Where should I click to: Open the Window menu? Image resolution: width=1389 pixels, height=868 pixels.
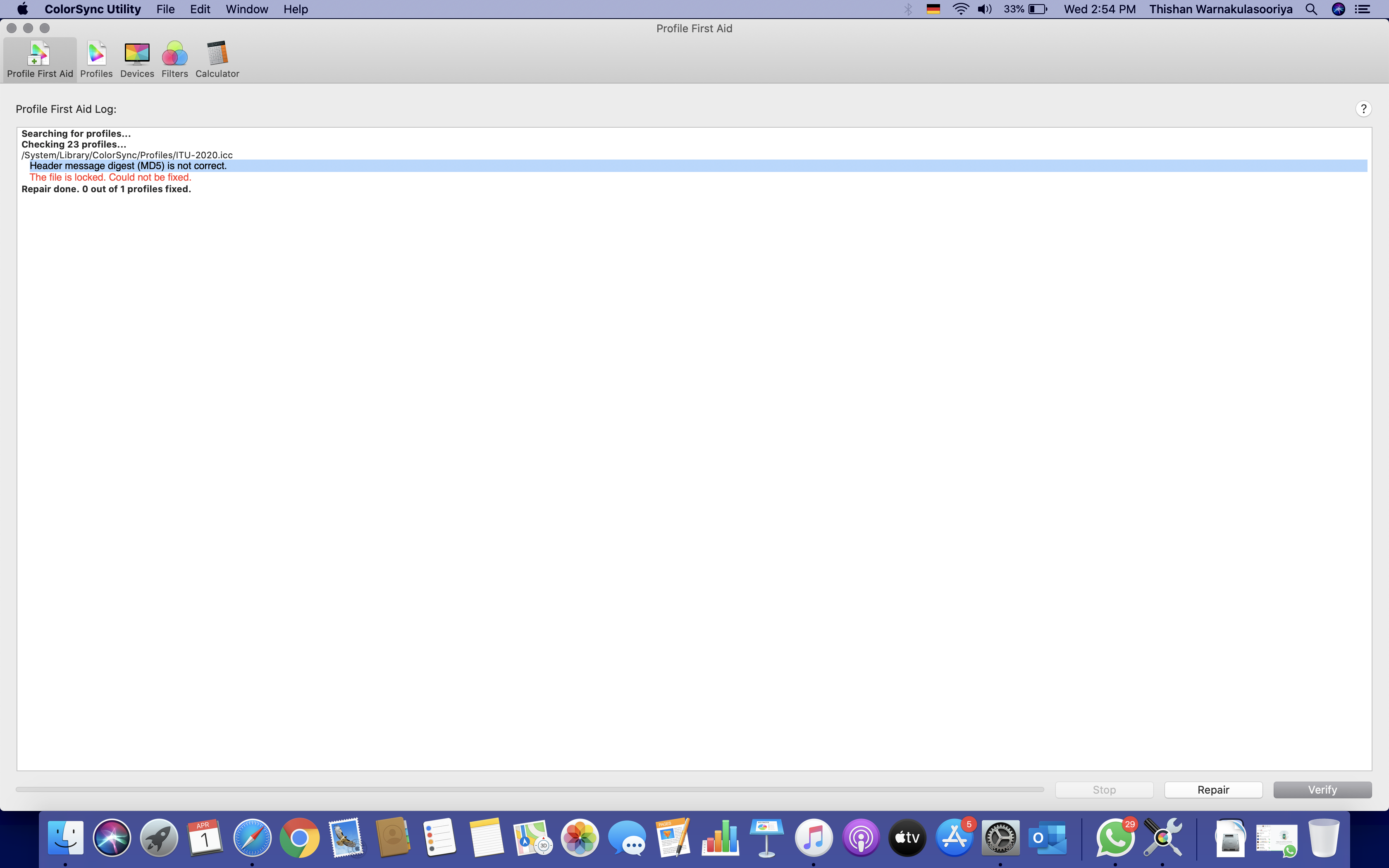[247, 9]
